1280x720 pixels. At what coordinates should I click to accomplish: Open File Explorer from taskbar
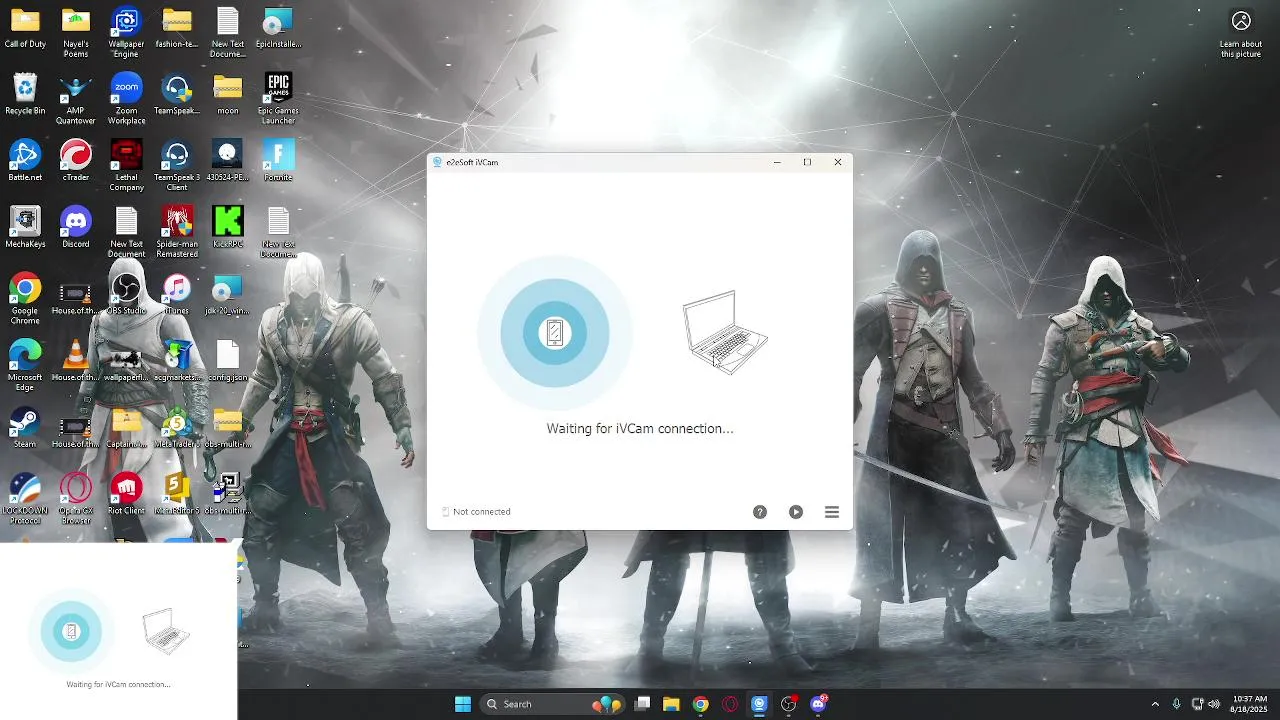tap(671, 704)
